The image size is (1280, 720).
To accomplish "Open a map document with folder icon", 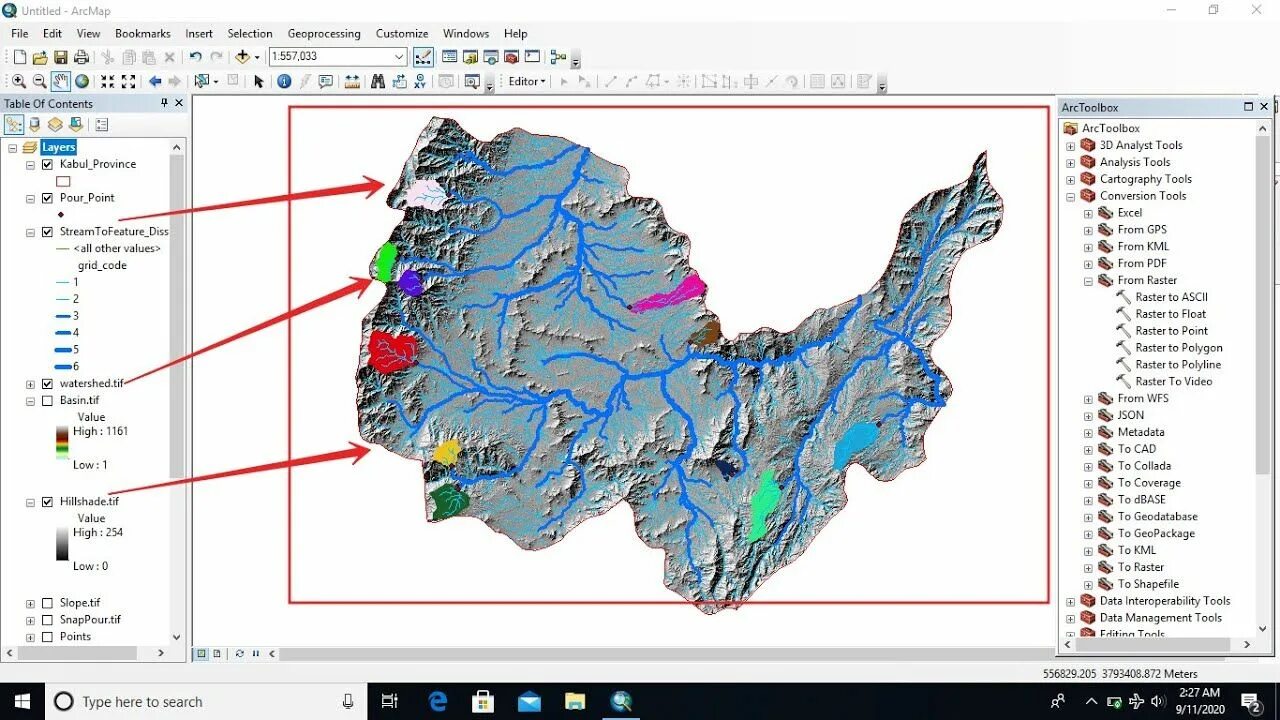I will 40,58.
